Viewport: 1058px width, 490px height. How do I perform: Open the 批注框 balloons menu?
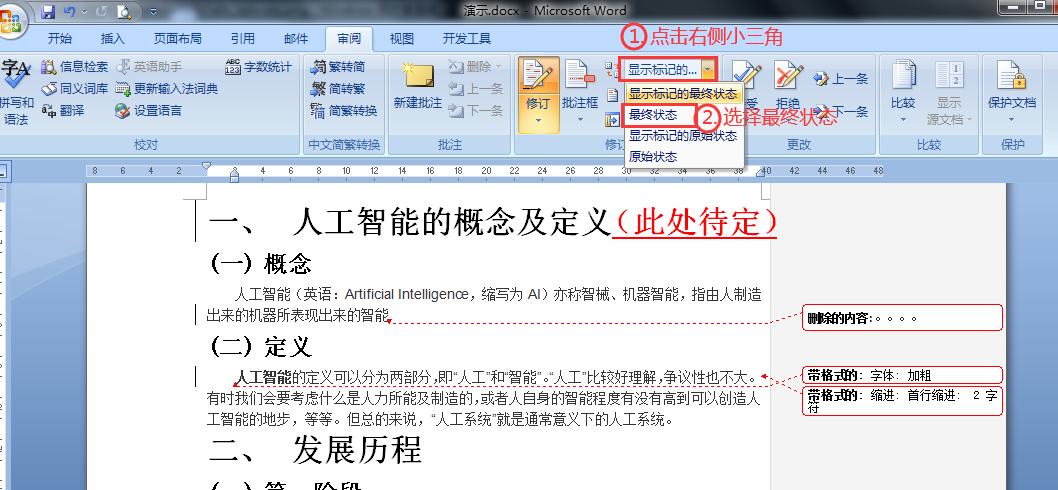coord(580,92)
